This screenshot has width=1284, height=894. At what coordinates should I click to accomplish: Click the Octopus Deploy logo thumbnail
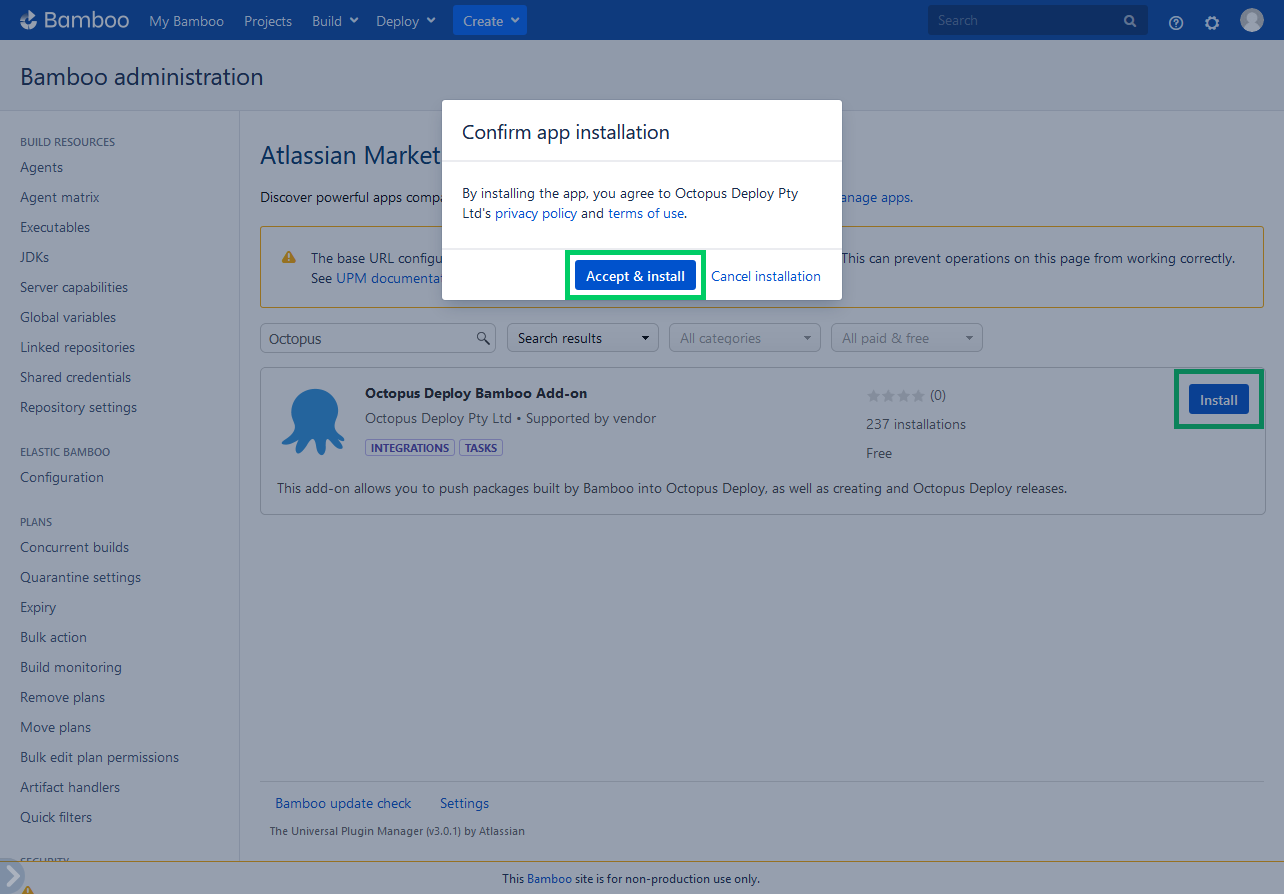312,420
